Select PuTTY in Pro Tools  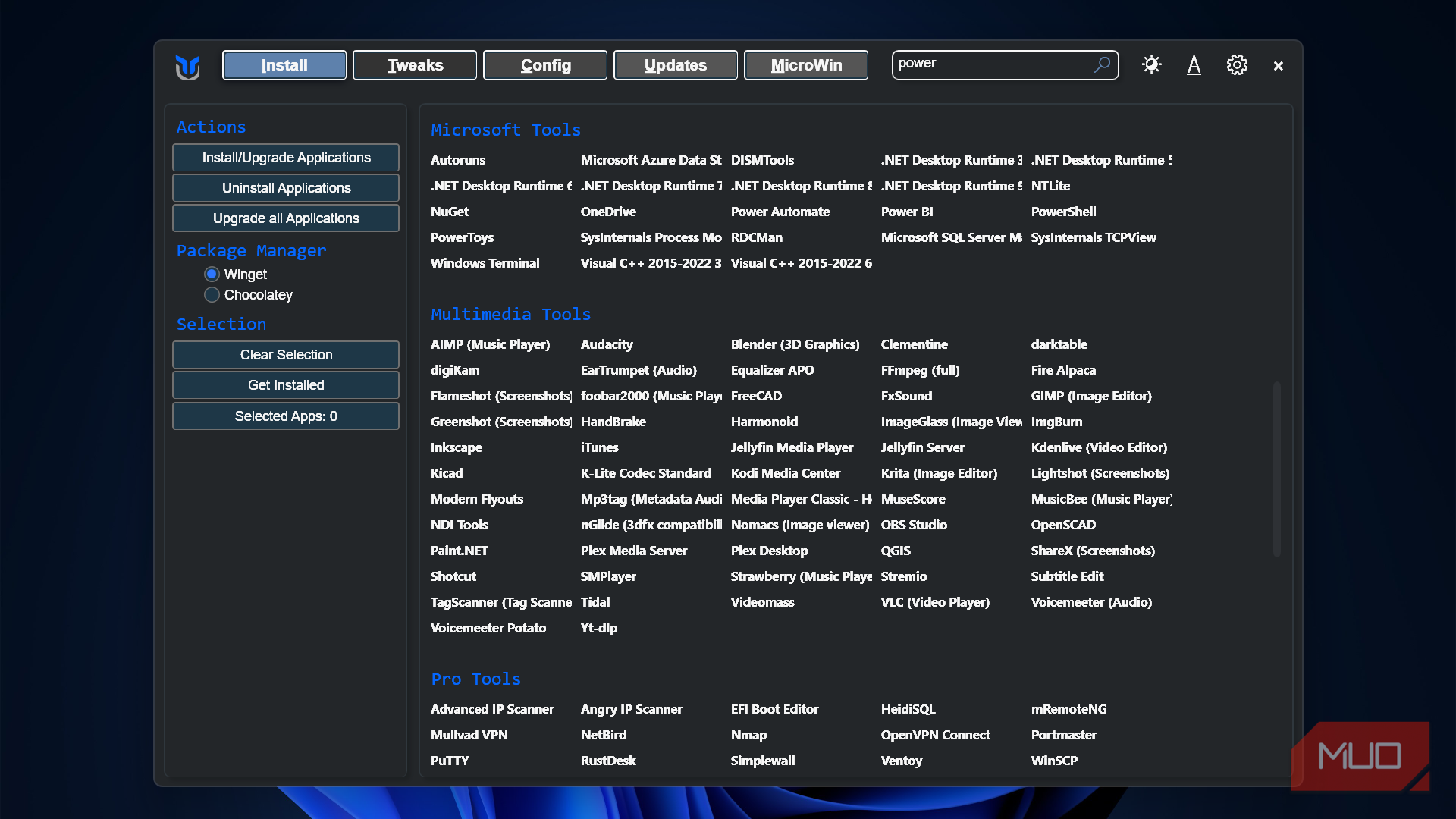[x=450, y=761]
